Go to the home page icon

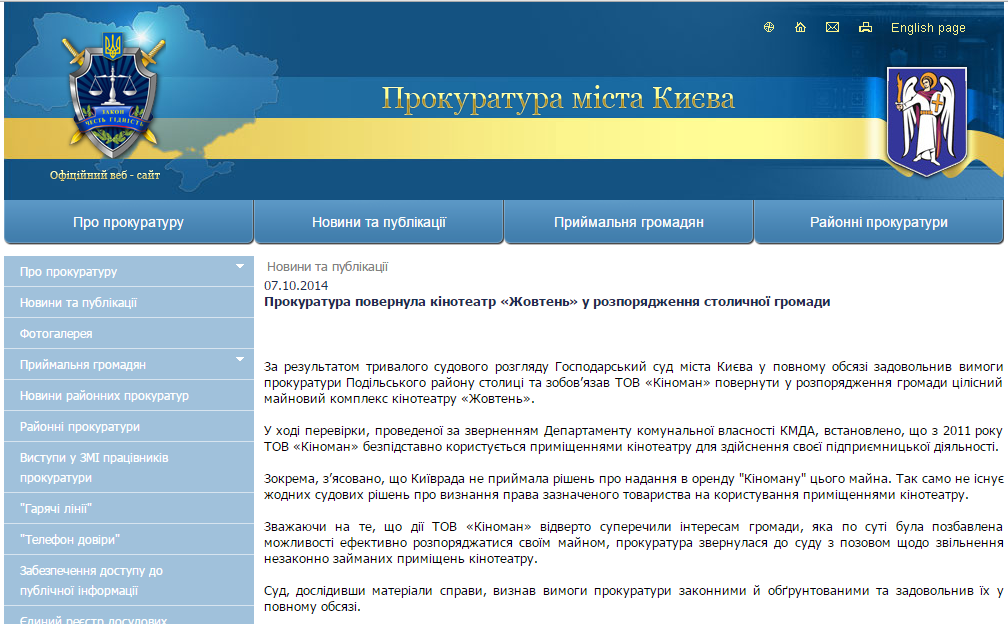click(800, 27)
